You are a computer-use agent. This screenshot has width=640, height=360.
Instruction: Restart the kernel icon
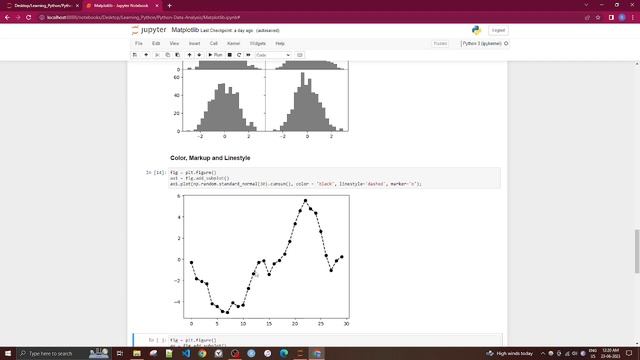239,55
